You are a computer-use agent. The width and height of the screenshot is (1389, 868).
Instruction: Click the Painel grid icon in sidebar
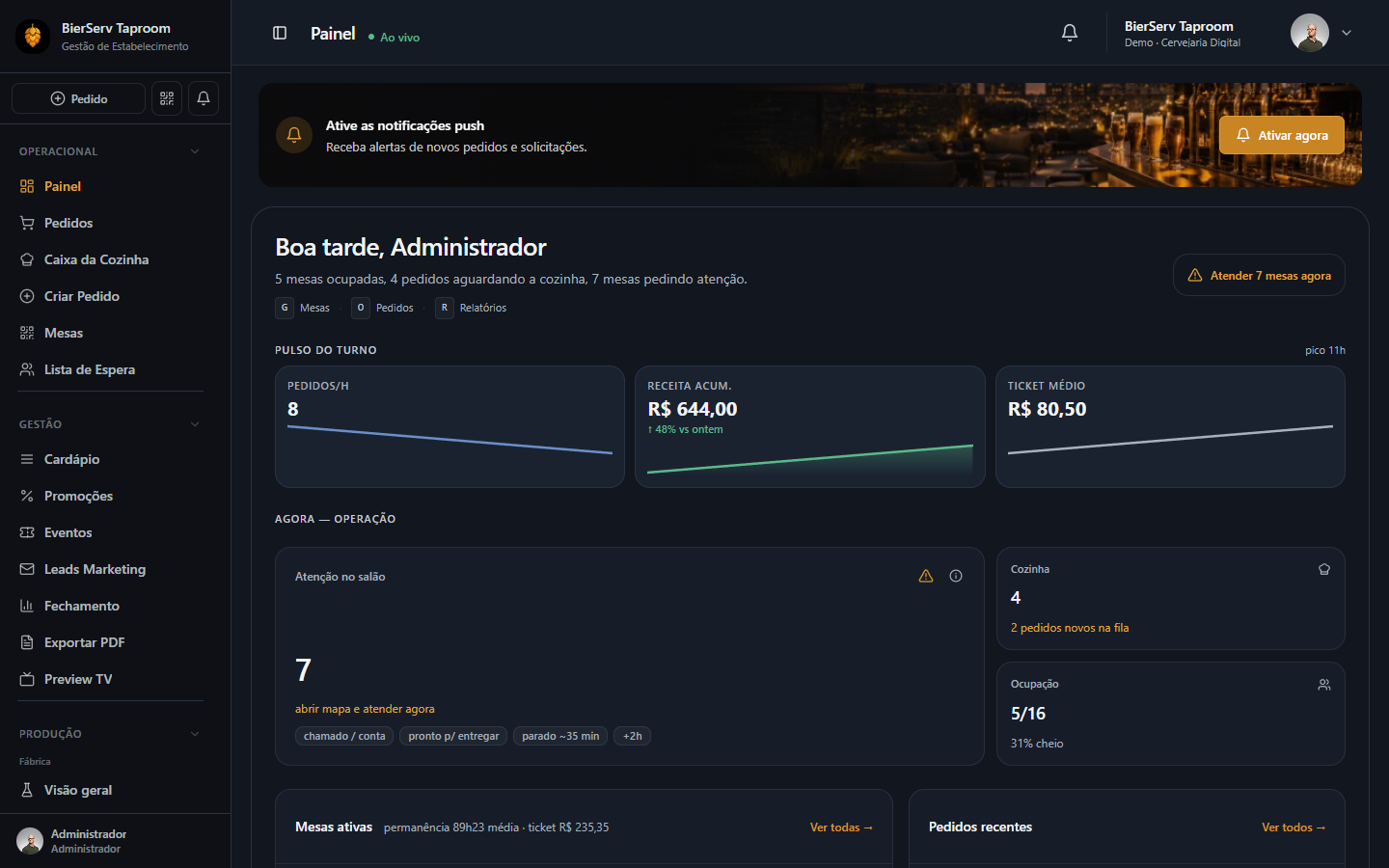pyautogui.click(x=27, y=186)
